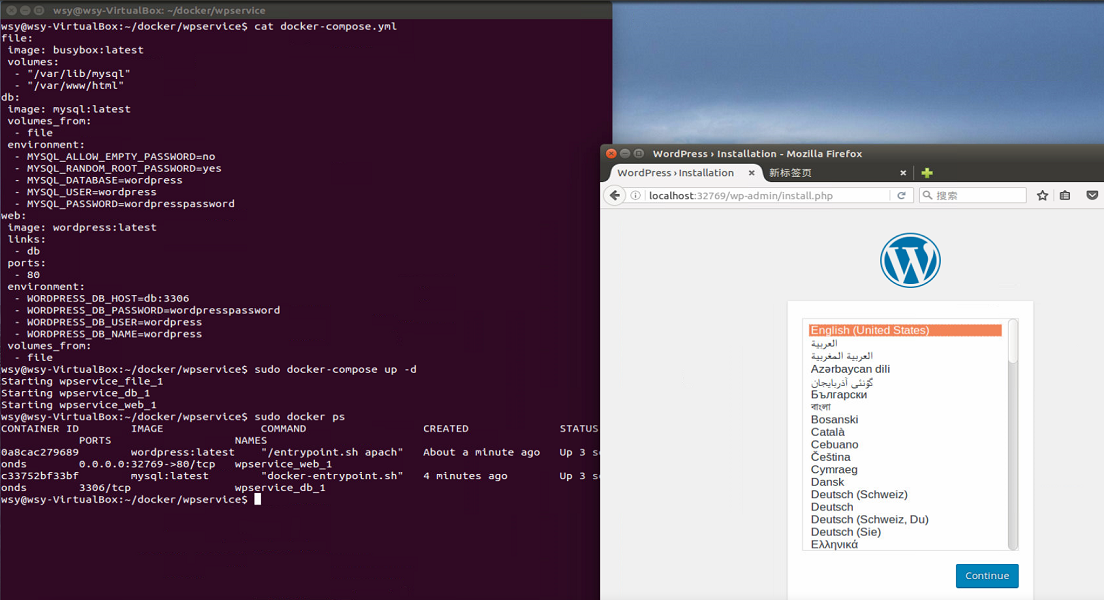The width and height of the screenshot is (1104, 600).
Task: Click the 搜索 search field
Action: coord(973,196)
